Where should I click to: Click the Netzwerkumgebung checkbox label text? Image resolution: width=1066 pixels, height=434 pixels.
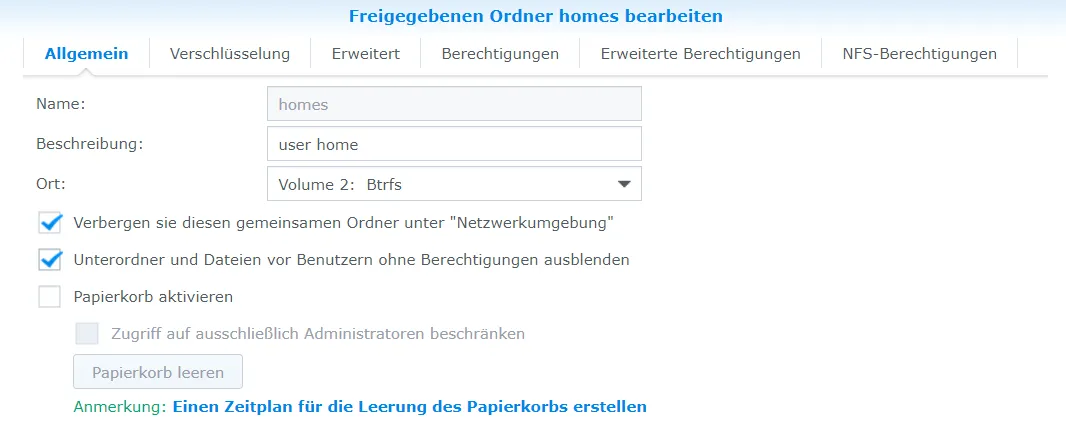(x=344, y=223)
